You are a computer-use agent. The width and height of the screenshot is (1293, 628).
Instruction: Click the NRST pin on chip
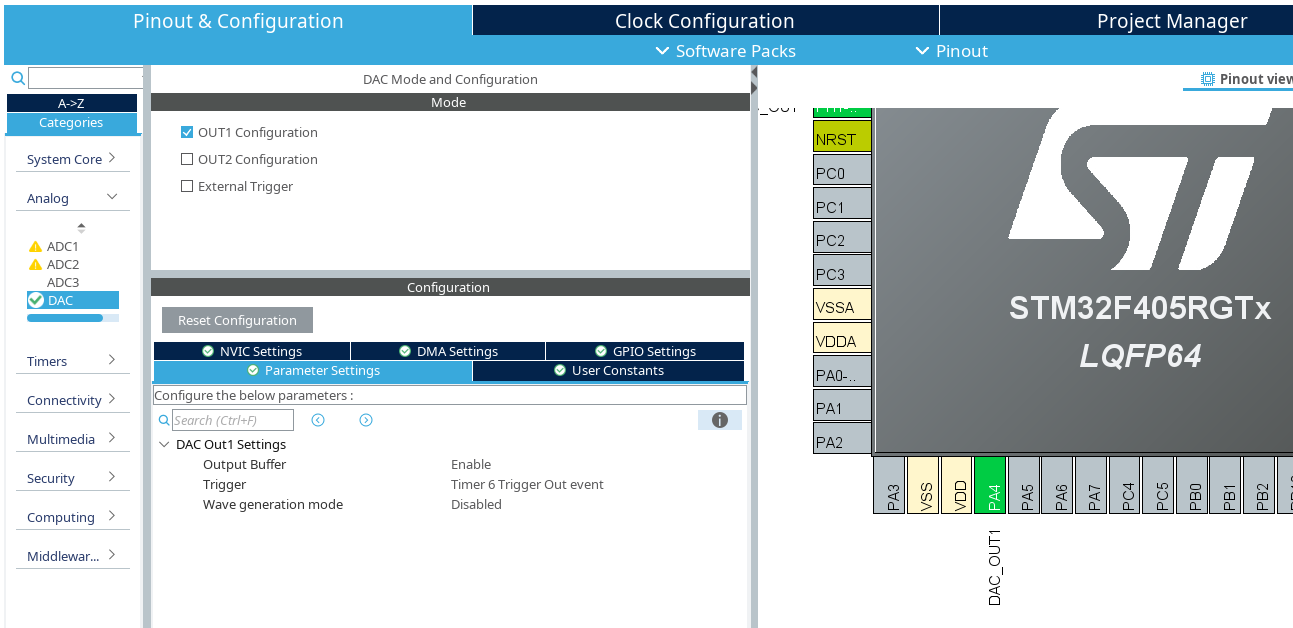842,137
